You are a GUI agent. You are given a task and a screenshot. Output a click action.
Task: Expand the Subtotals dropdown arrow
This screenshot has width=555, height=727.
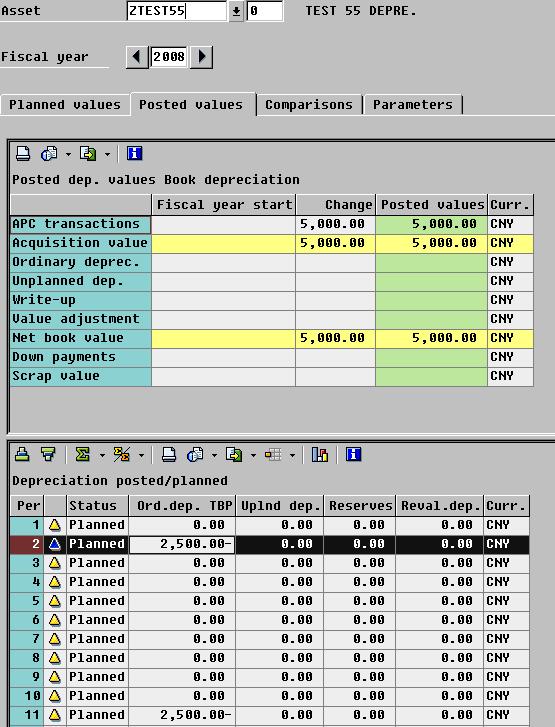[141, 455]
